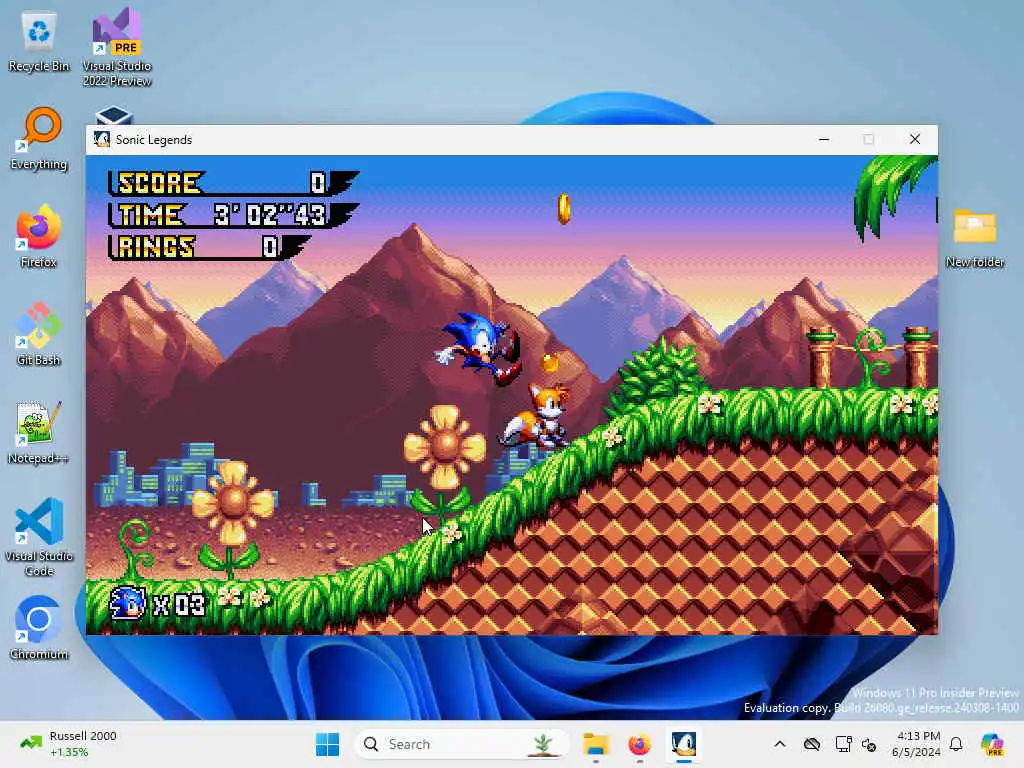The image size is (1024, 768).
Task: Click the TIME 3'02"43 display
Action: 233,215
